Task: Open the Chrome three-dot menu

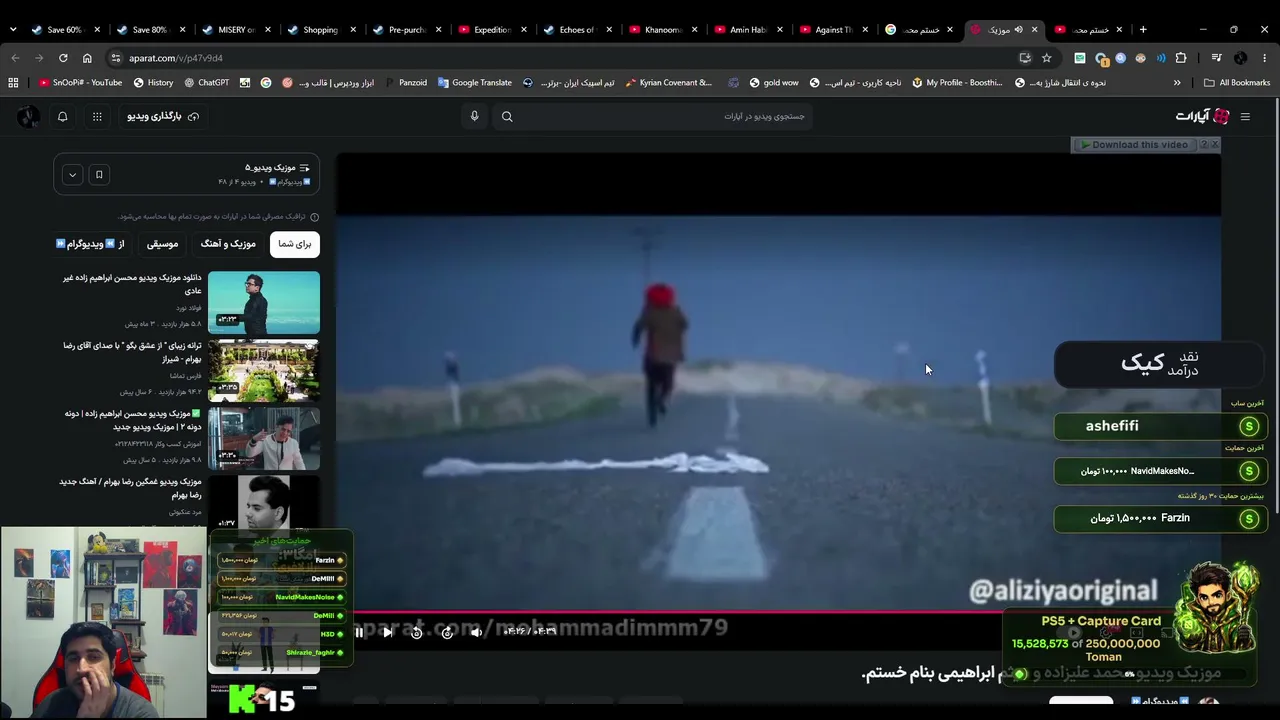Action: click(x=1265, y=58)
